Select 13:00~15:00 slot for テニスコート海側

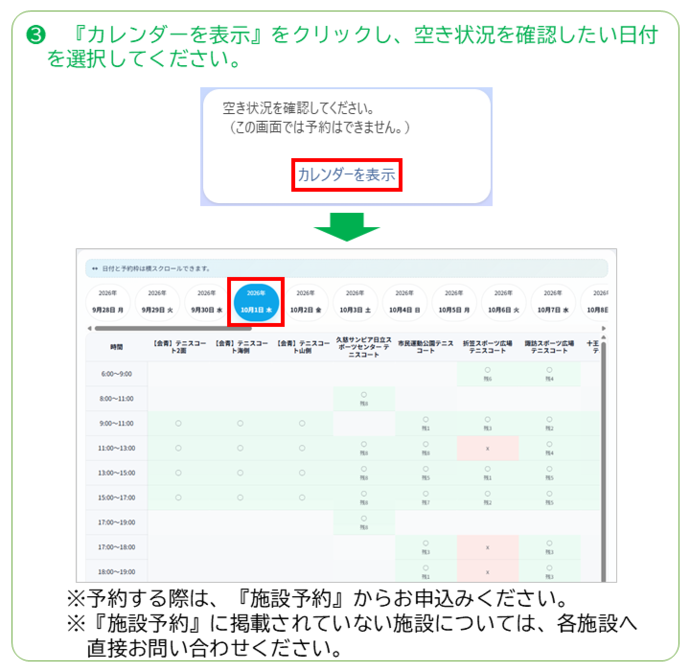click(240, 473)
